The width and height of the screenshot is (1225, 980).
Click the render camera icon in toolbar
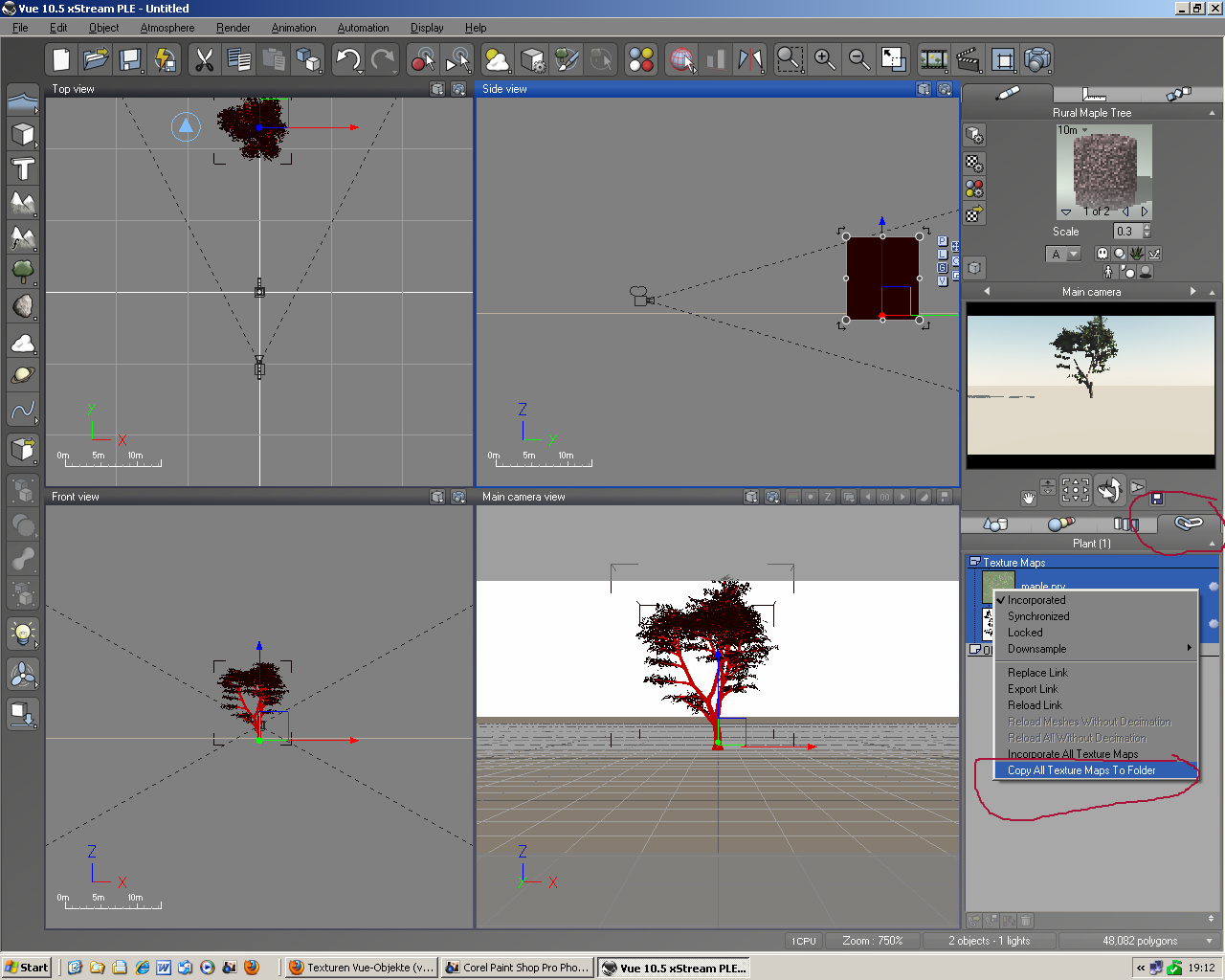[1037, 60]
